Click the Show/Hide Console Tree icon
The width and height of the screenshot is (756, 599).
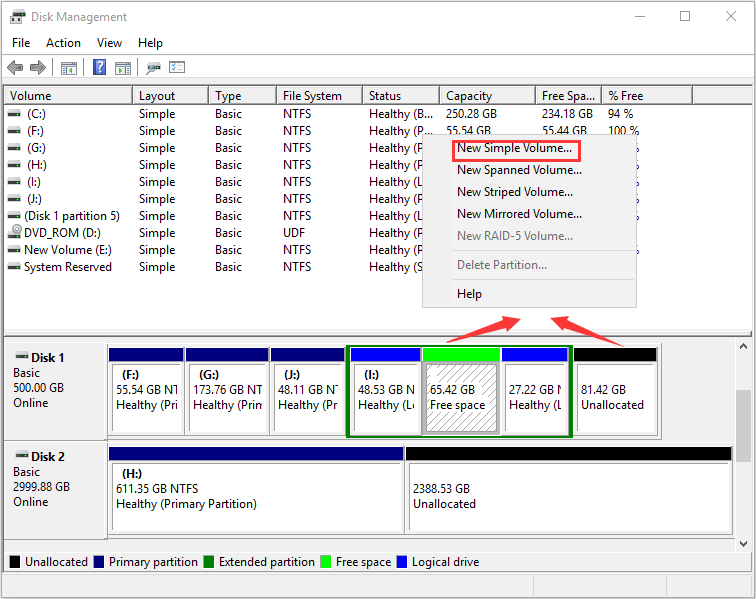(69, 68)
